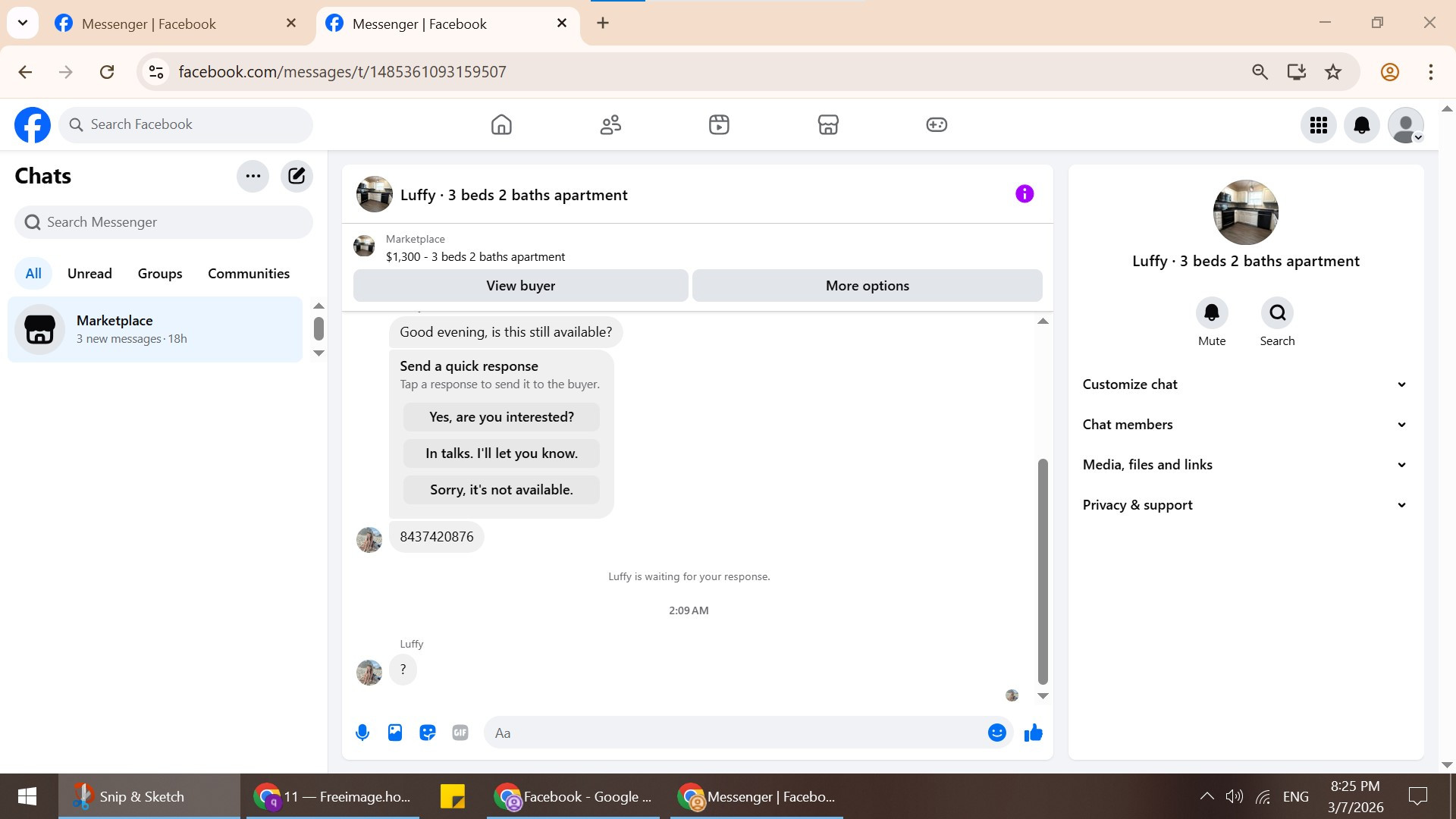1456x819 pixels.
Task: View site information icon in address bar
Action: click(156, 72)
